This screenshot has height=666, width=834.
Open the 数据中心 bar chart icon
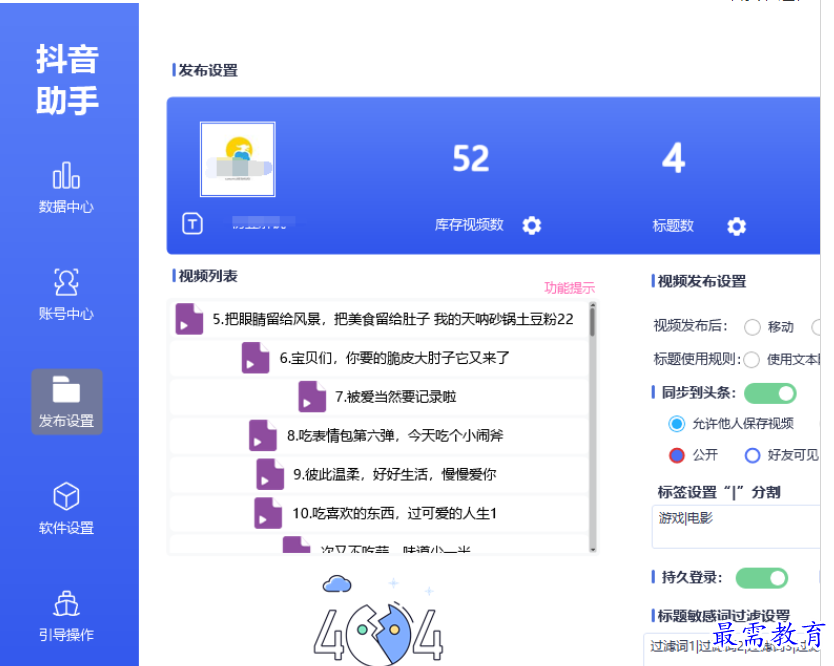tap(66, 176)
